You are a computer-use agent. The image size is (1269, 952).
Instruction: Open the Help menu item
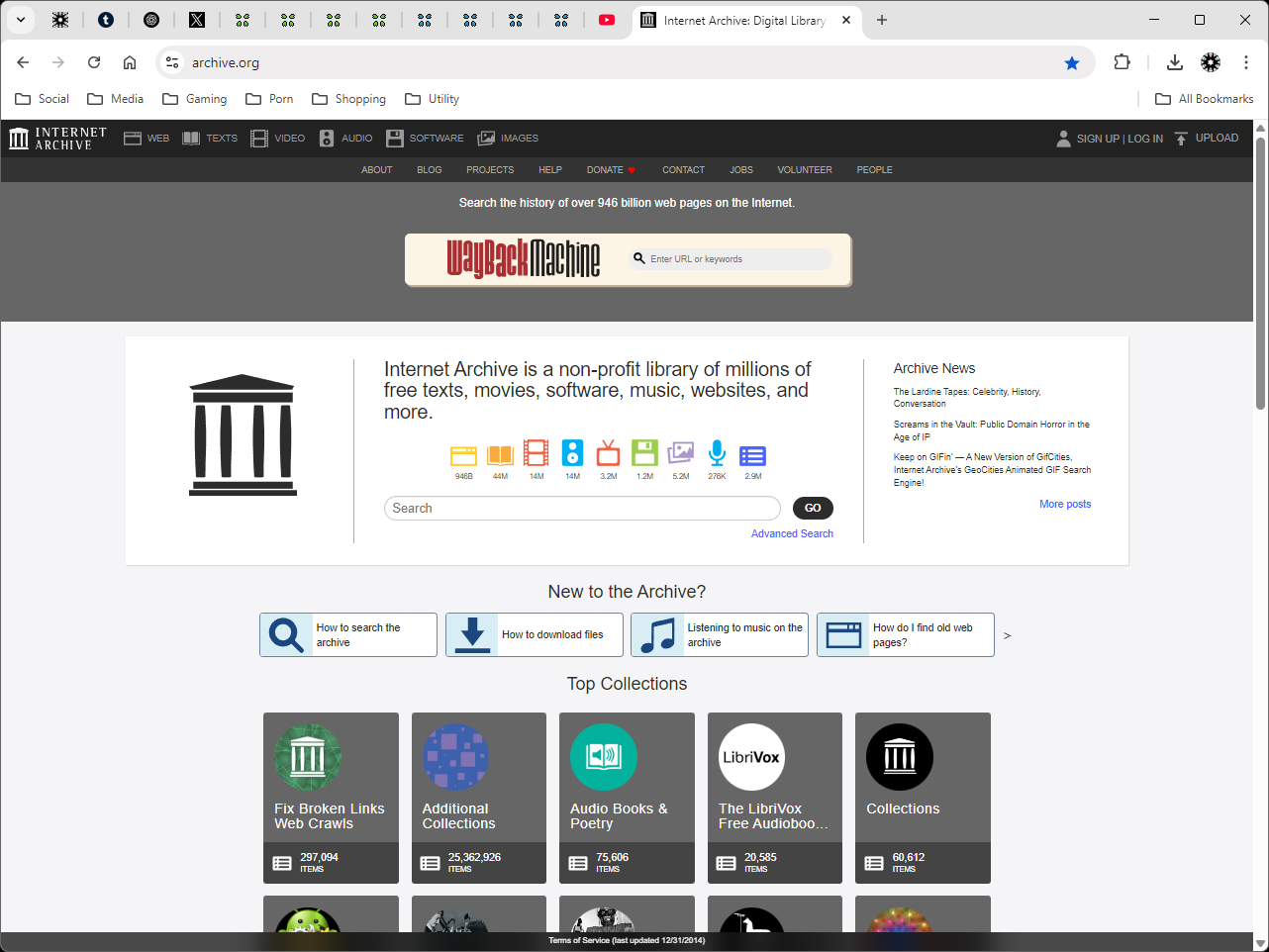(550, 170)
